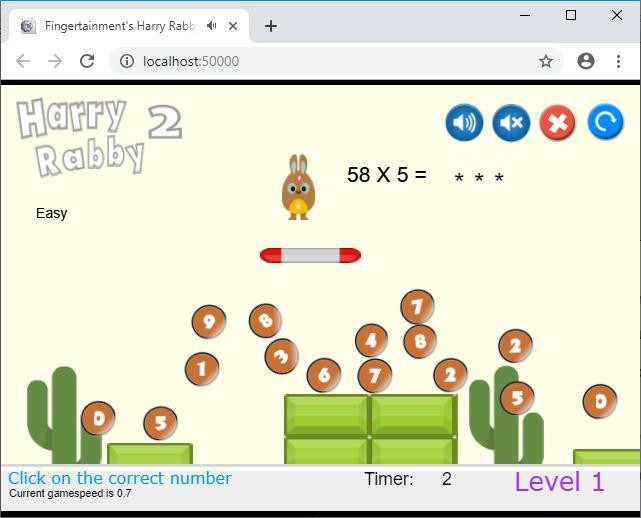Pick the 0 ball on the left cactus
Screen dimensions: 641x518
[98, 418]
